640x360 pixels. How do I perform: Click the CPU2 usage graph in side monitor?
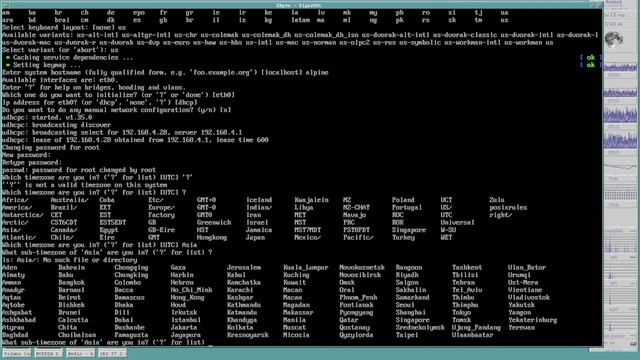click(x=620, y=114)
